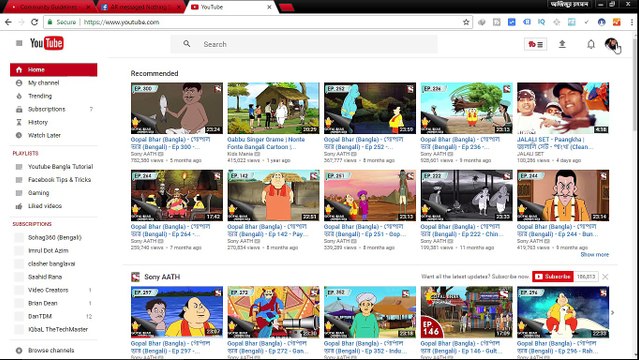
Task: Open the JALALI SET Paangkha thumbnail
Action: (x=563, y=108)
